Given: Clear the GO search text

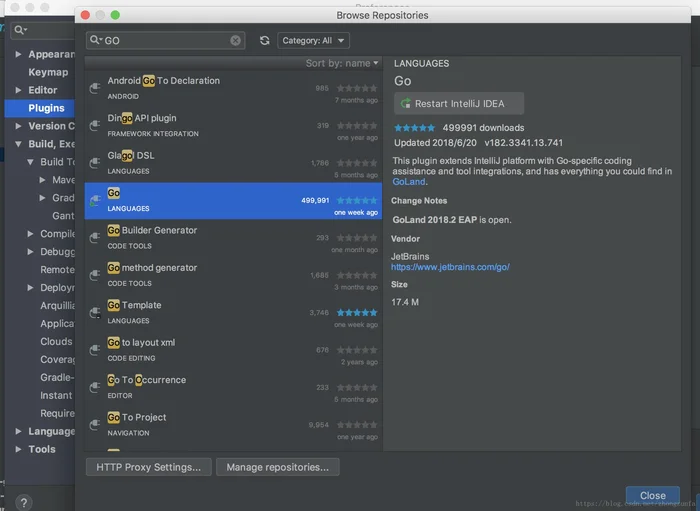Looking at the screenshot, I should [235, 41].
